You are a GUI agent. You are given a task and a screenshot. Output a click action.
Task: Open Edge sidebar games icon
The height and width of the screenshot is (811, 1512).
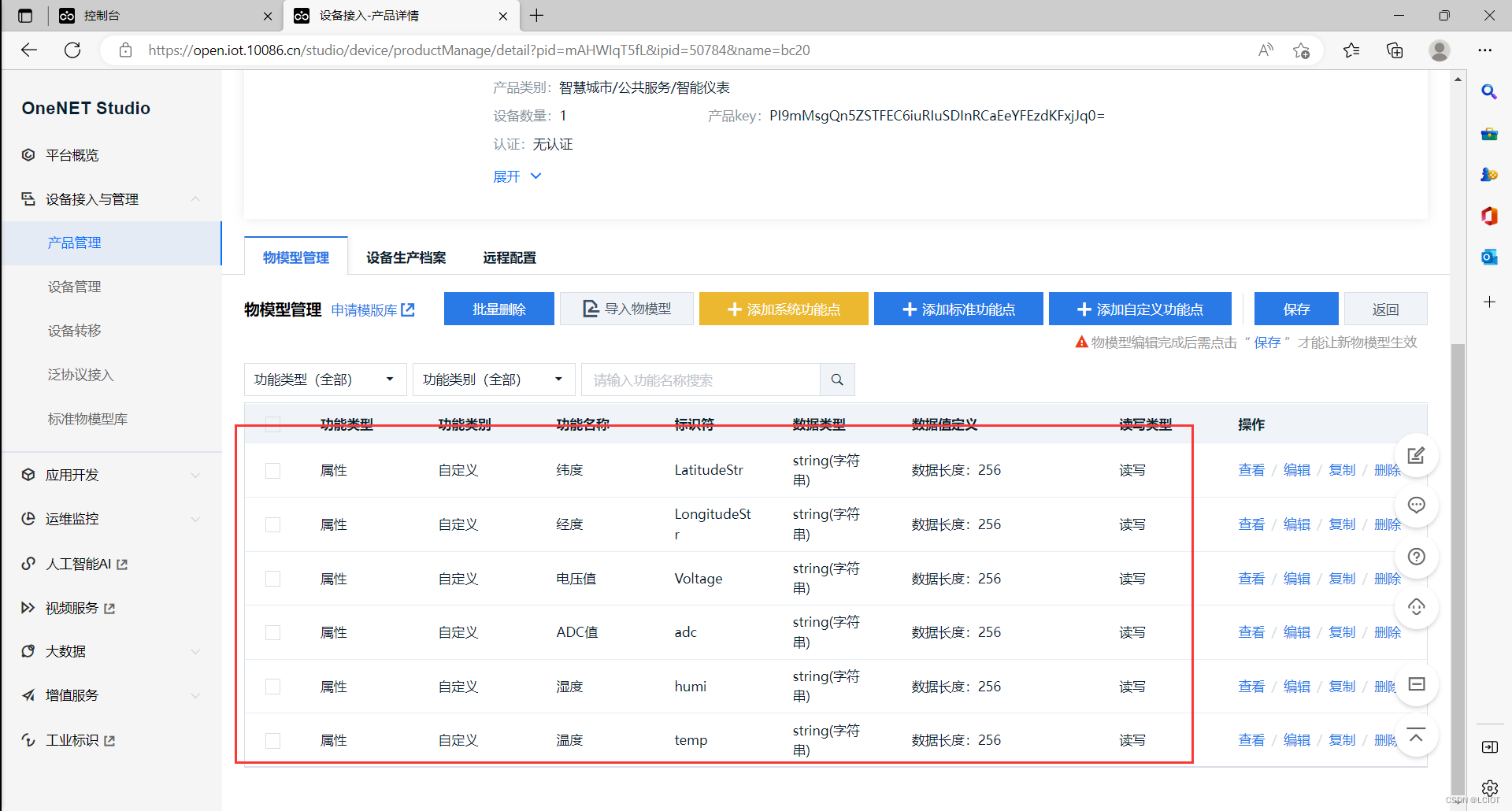(x=1489, y=175)
